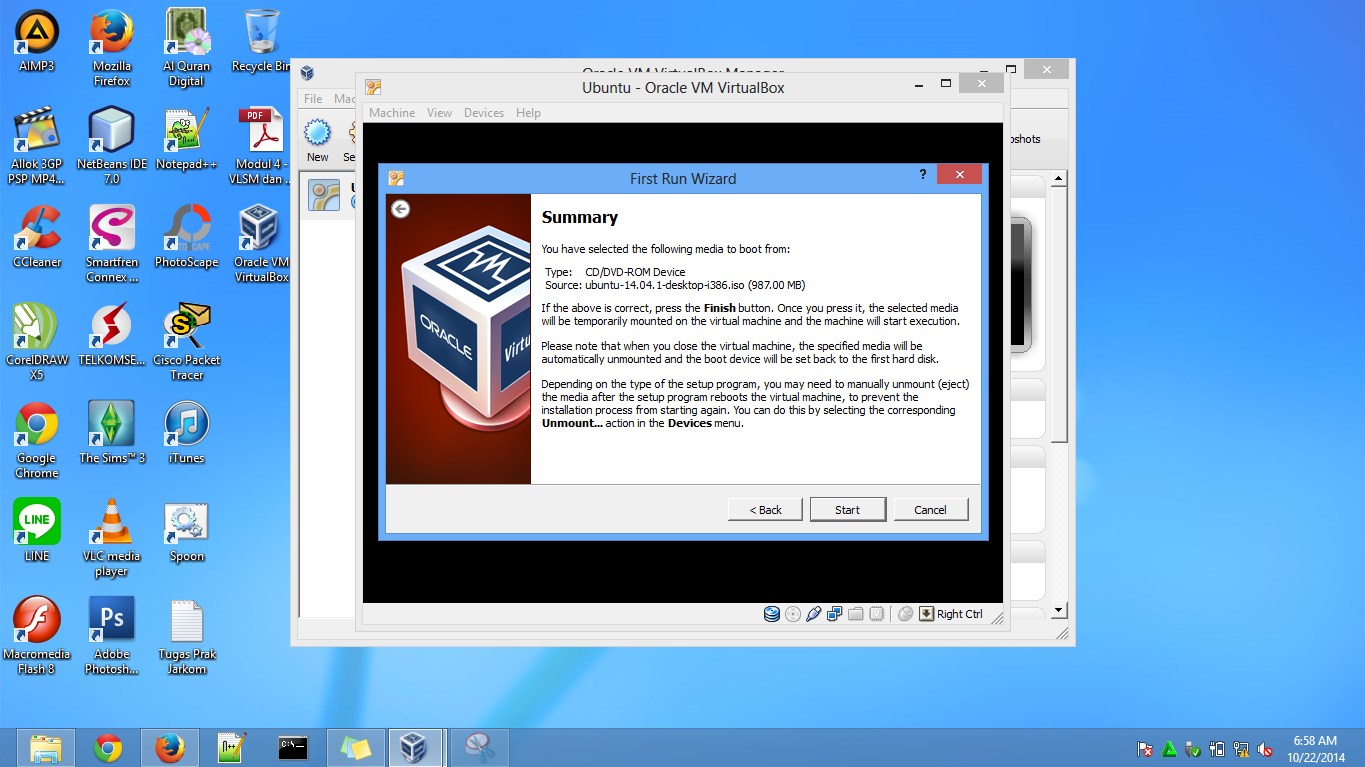Click the volume icon in system tray

(1265, 748)
